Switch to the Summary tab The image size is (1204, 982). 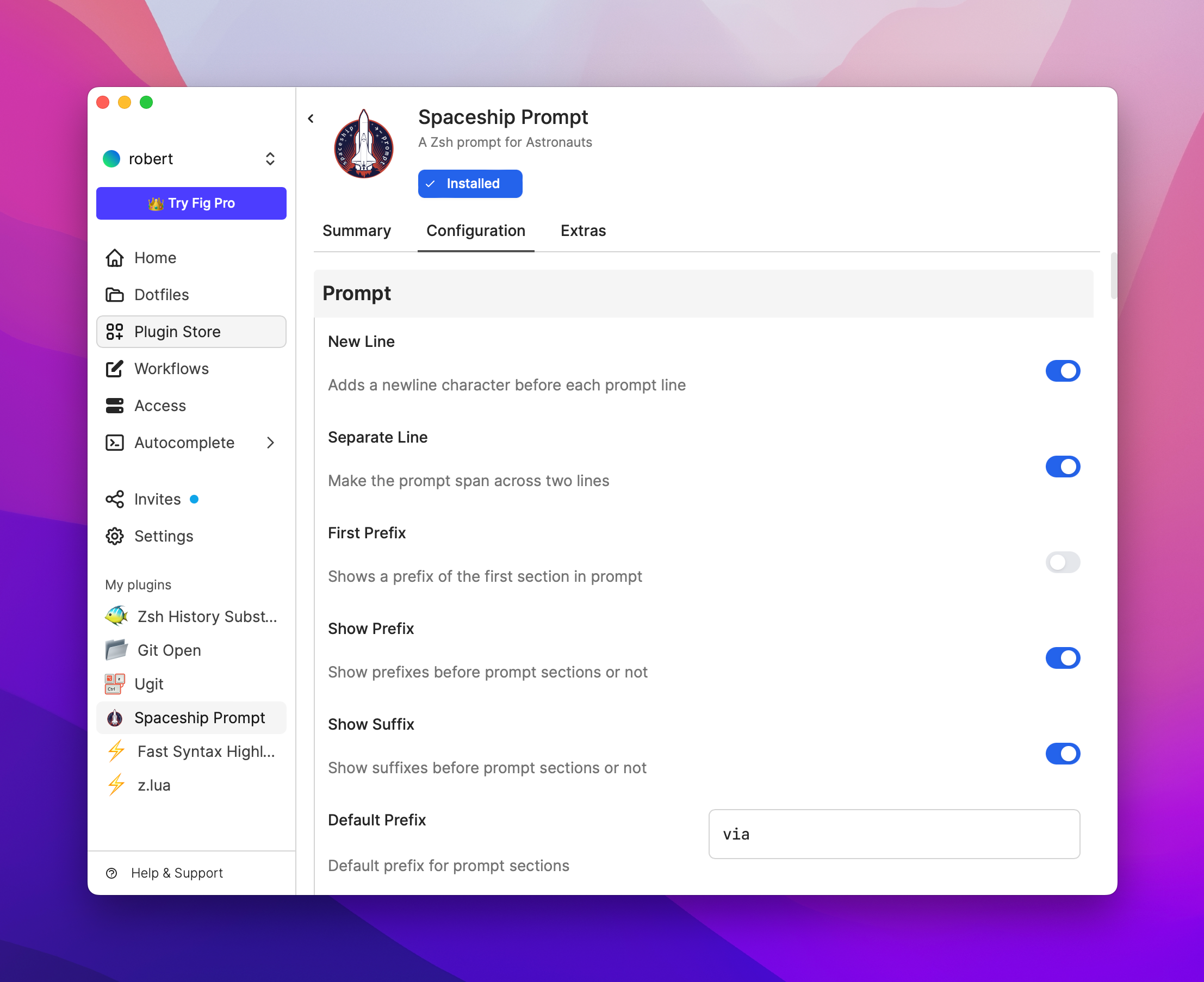point(356,231)
